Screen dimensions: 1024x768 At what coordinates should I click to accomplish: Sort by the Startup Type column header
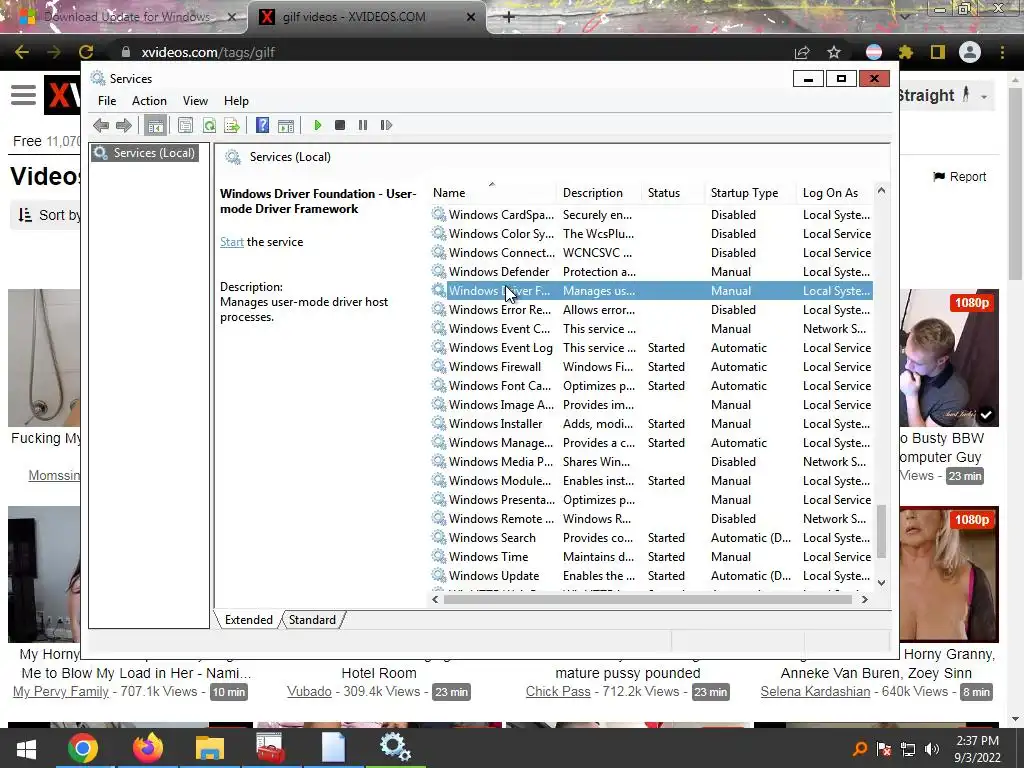pos(751,193)
